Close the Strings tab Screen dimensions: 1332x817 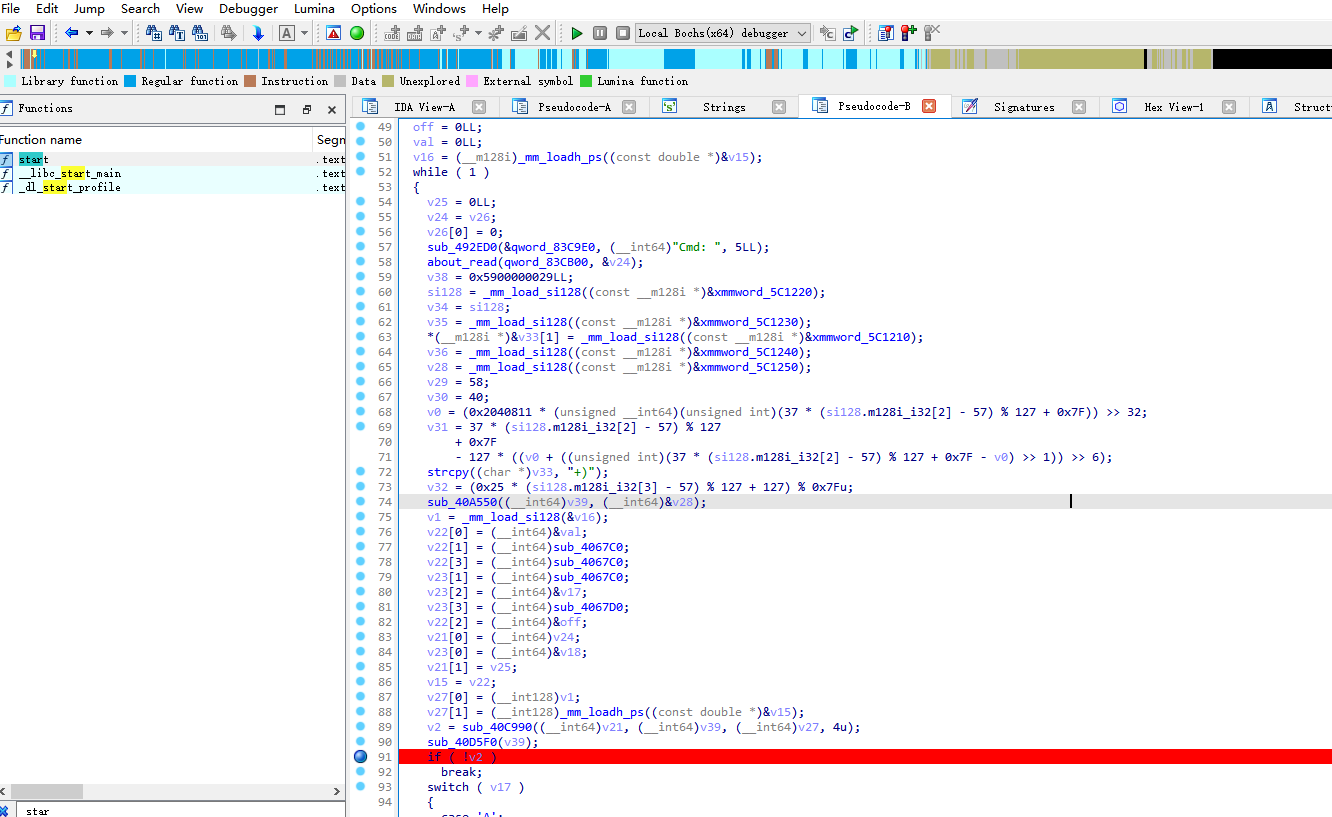point(779,107)
